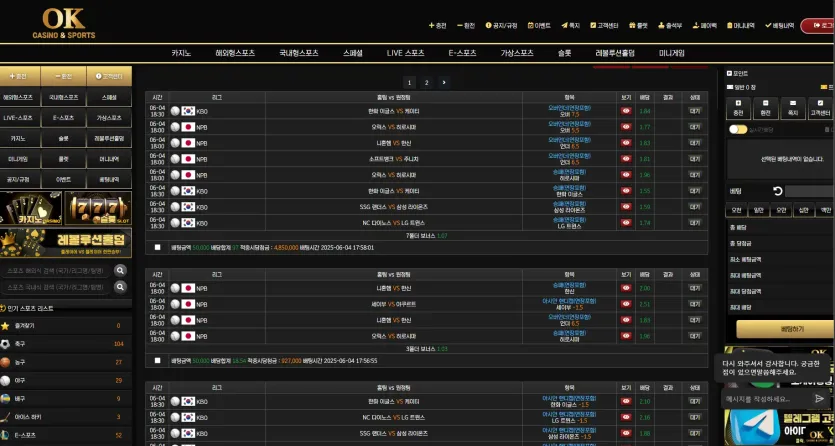Click next page arrow in pagination
Viewport: 835px width, 446px height.
pyautogui.click(x=444, y=82)
